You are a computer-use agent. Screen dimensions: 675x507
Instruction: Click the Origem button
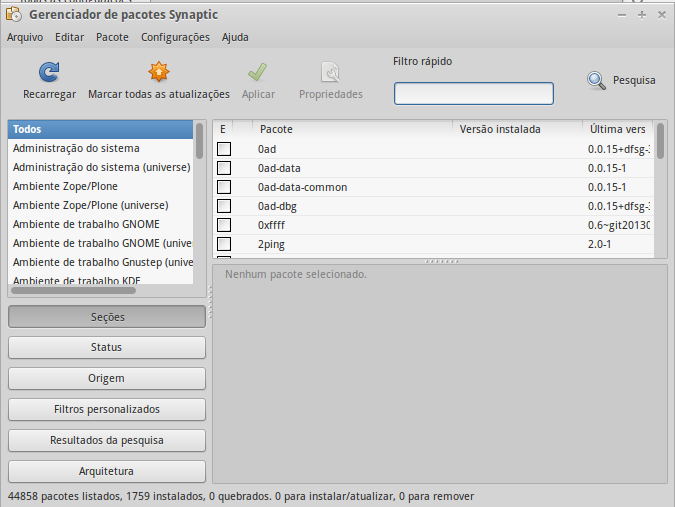(107, 378)
